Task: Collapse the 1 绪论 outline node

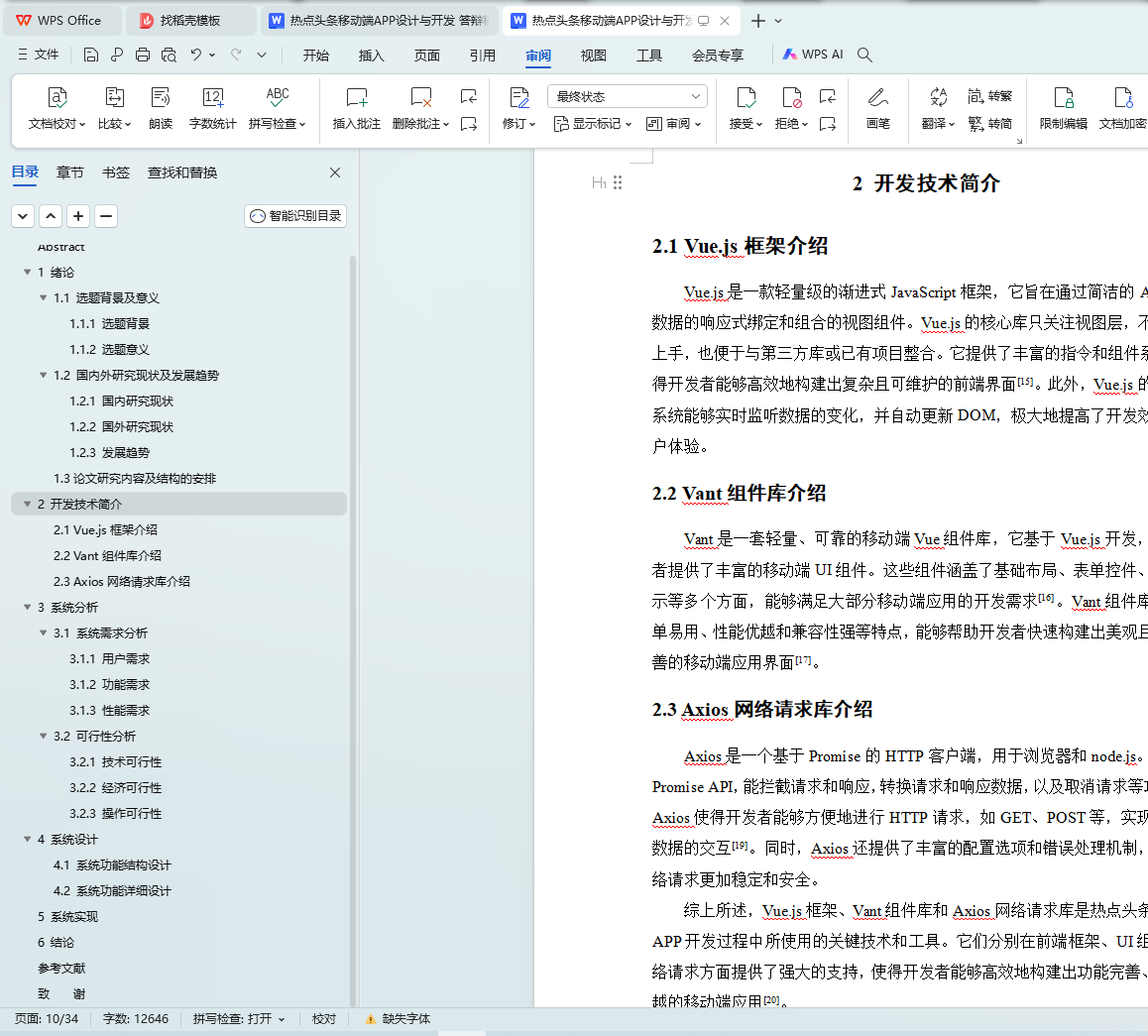Action: click(x=27, y=272)
